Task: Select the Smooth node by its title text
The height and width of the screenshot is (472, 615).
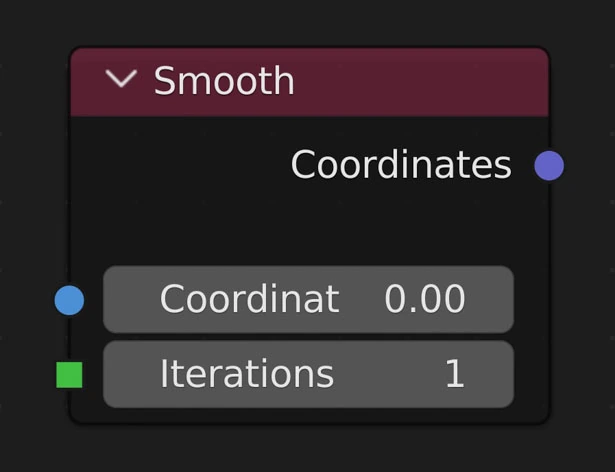Action: [x=224, y=81]
